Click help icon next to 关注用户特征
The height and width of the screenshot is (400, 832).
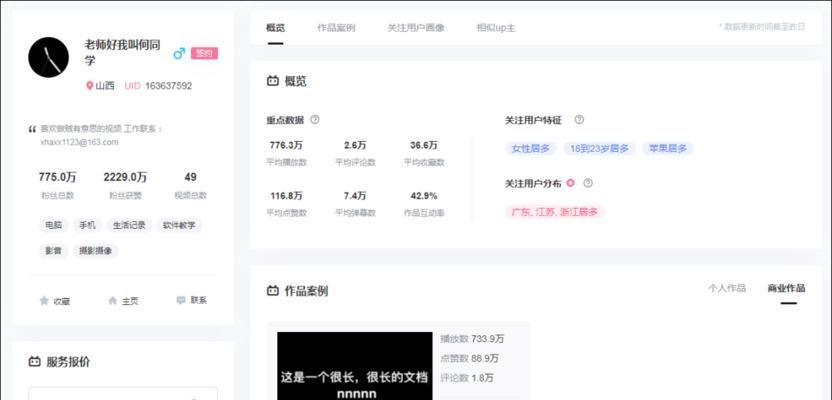tap(579, 119)
